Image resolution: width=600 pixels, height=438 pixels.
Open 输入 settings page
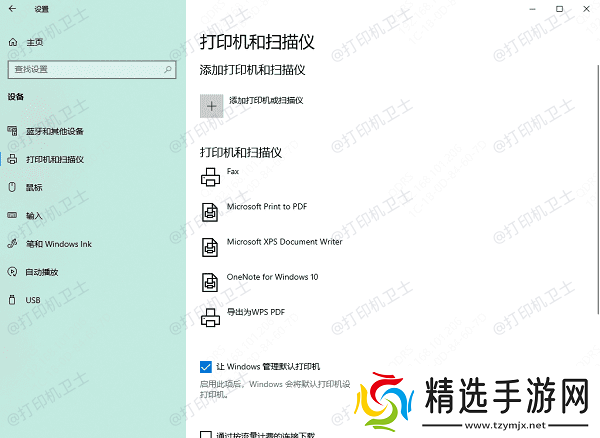click(34, 216)
